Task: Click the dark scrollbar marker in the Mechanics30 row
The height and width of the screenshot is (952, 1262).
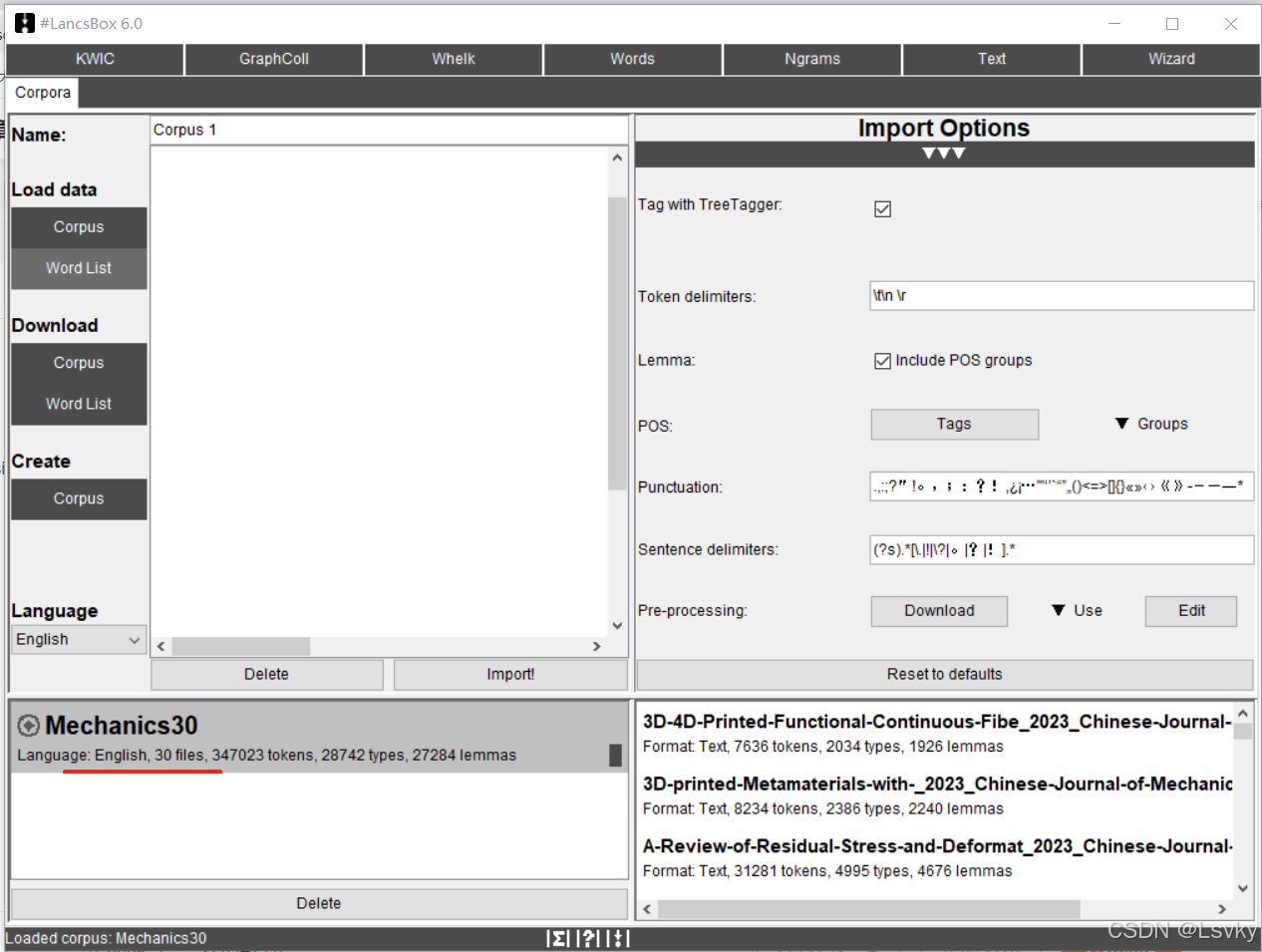Action: pyautogui.click(x=615, y=756)
